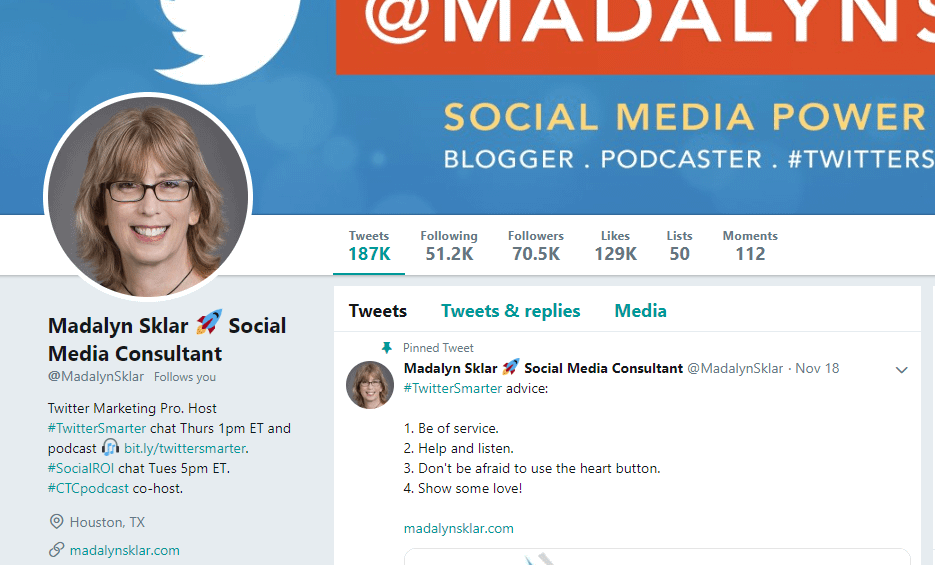Switch to the Tweets & replies tab

pyautogui.click(x=510, y=311)
